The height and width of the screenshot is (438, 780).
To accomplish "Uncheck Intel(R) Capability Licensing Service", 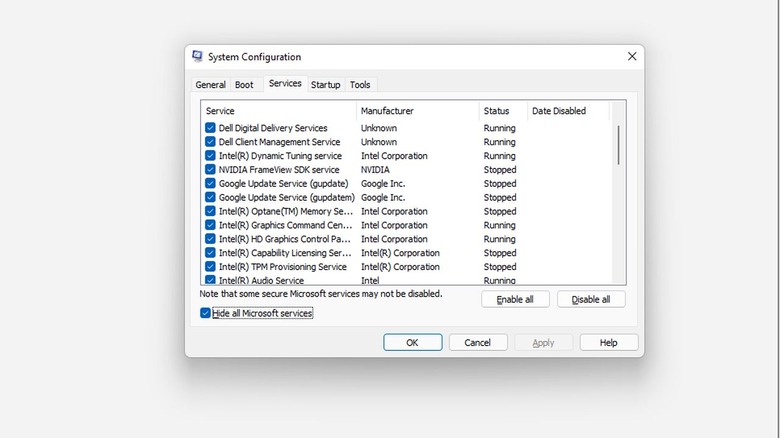I will (x=210, y=253).
